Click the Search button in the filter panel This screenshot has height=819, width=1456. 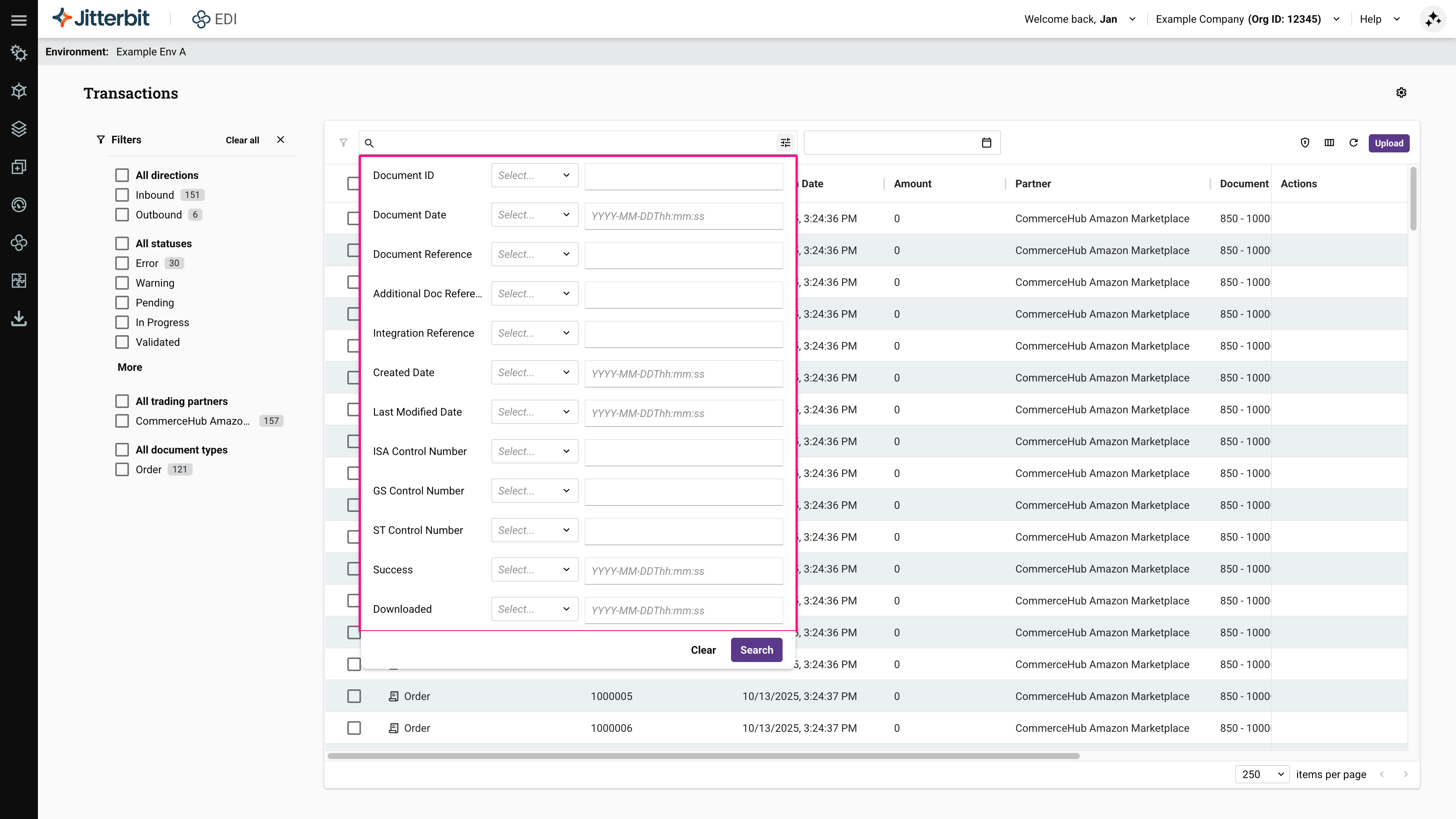click(x=756, y=650)
